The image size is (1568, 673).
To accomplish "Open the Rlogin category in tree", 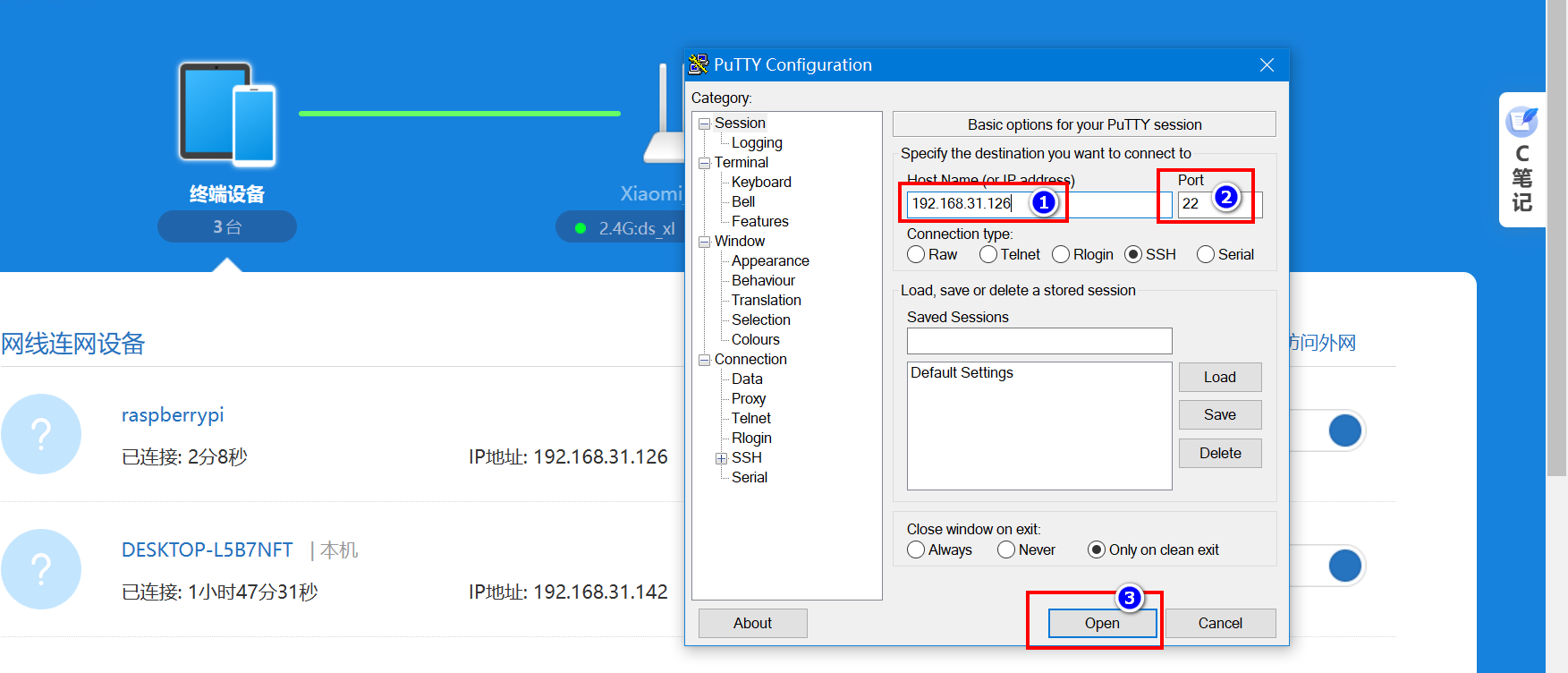I will pos(751,438).
